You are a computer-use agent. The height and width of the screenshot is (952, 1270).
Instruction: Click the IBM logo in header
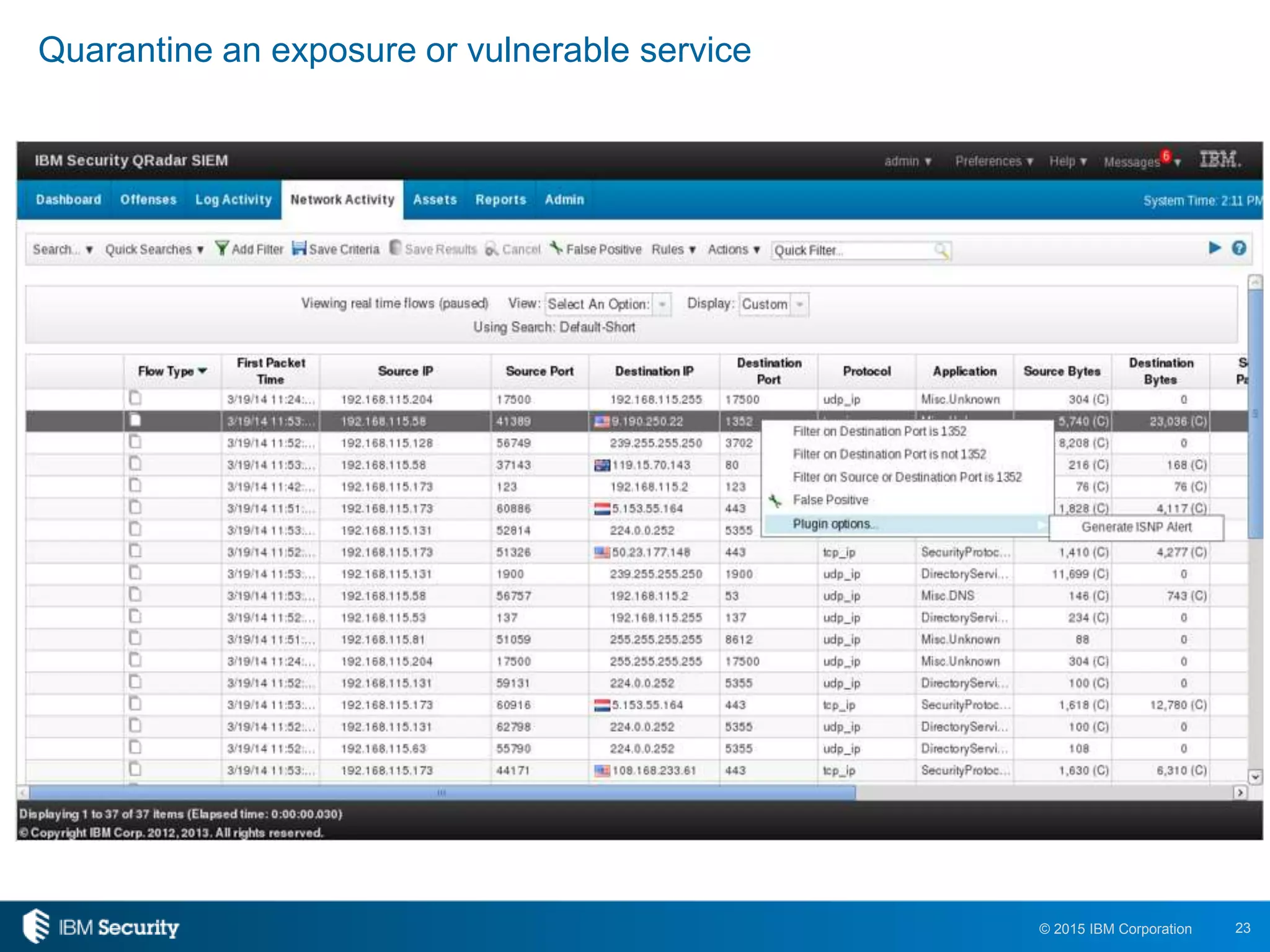click(x=1220, y=160)
